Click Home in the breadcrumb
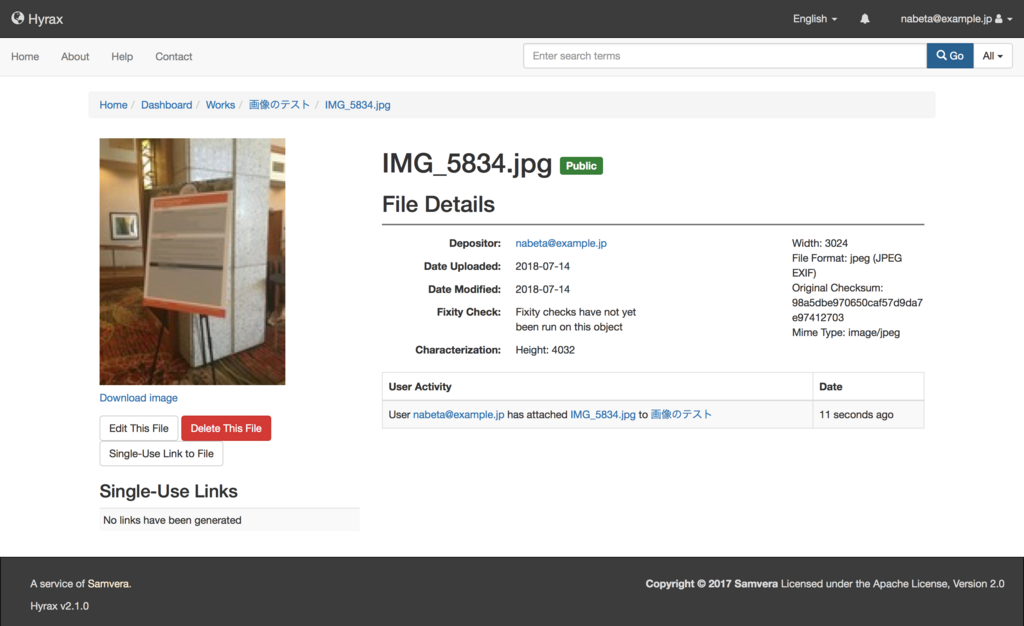Image resolution: width=1024 pixels, height=626 pixels. tap(113, 105)
